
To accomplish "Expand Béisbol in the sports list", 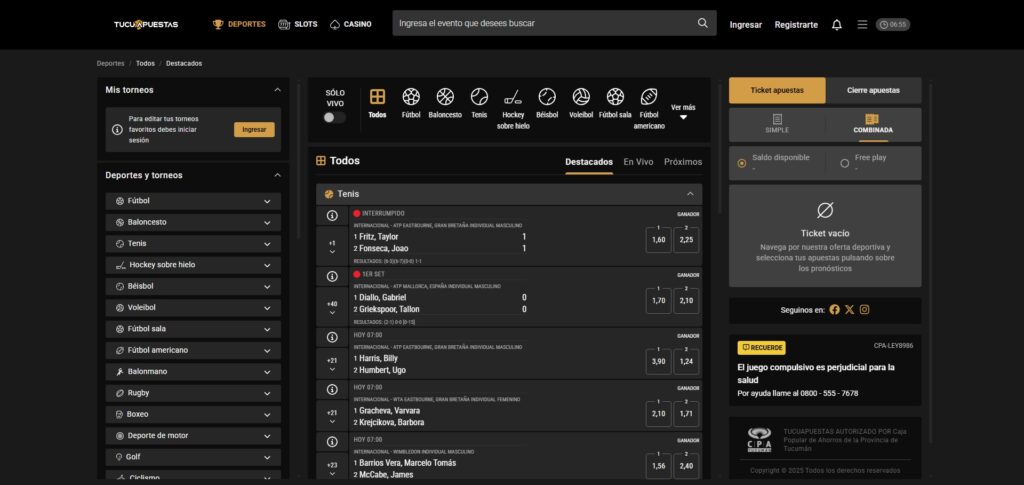I will coord(193,287).
